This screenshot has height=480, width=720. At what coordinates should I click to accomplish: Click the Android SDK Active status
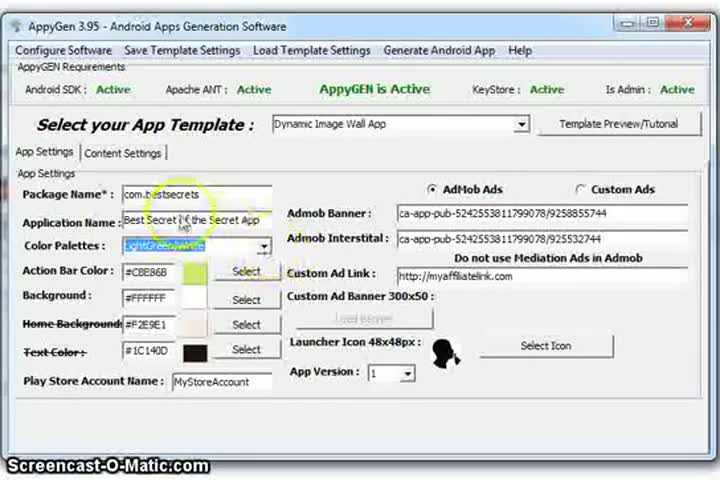click(113, 90)
